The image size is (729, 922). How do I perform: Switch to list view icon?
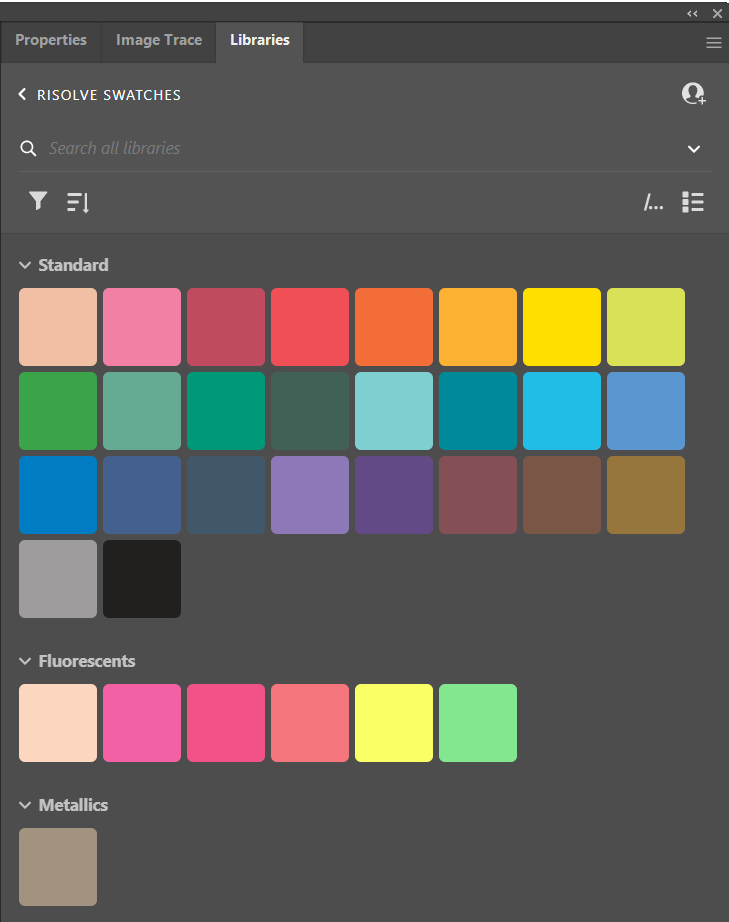click(693, 202)
